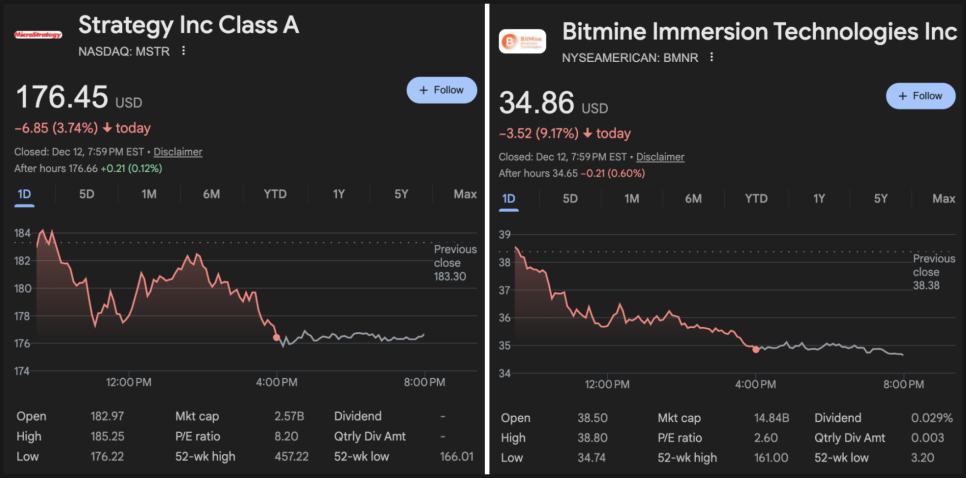Click the 4:00 PM closing marker on Strategy chart
Screen dimensions: 966x478
[x=277, y=338]
